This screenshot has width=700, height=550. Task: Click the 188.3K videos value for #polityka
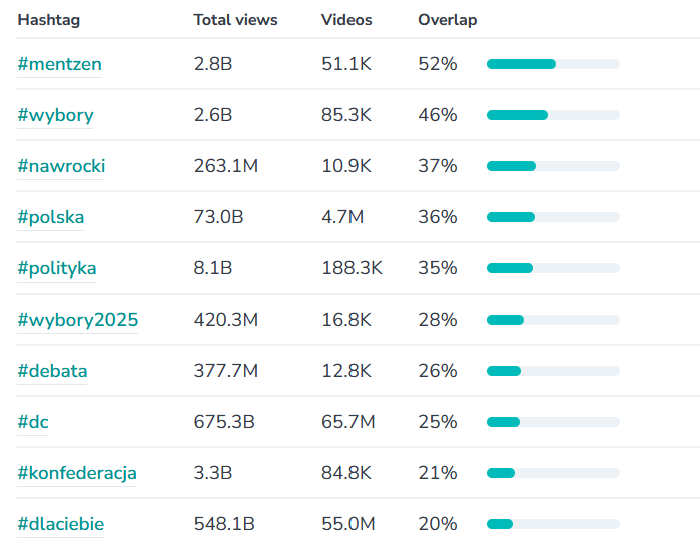coord(352,268)
